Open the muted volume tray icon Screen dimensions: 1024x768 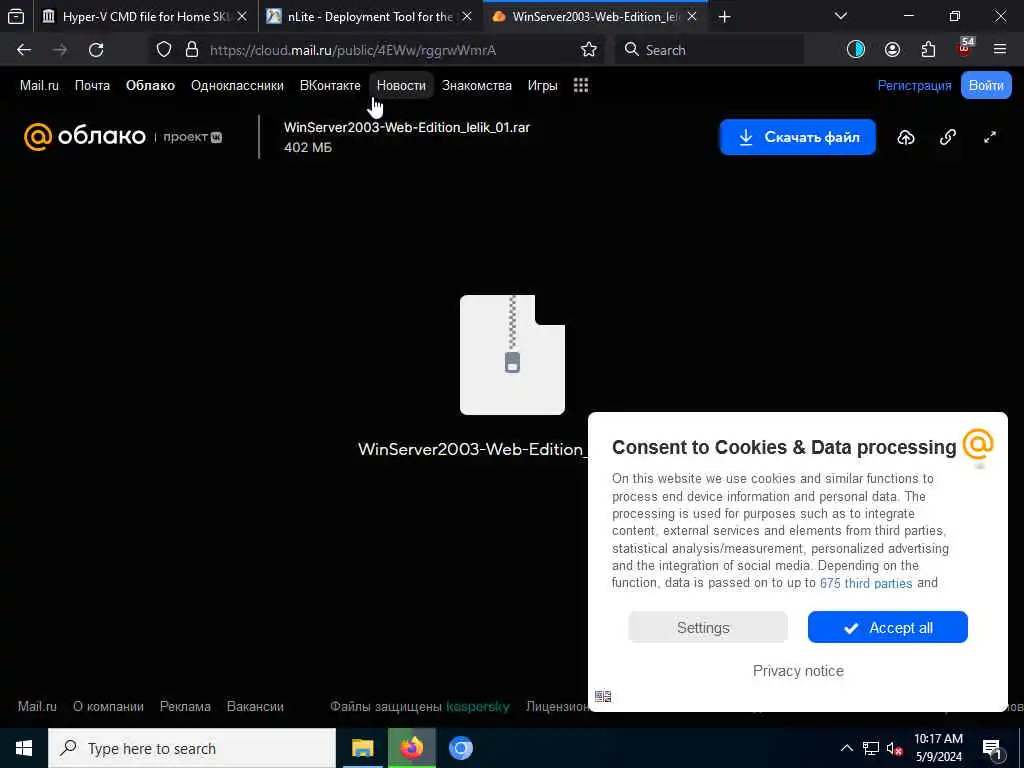click(x=894, y=748)
